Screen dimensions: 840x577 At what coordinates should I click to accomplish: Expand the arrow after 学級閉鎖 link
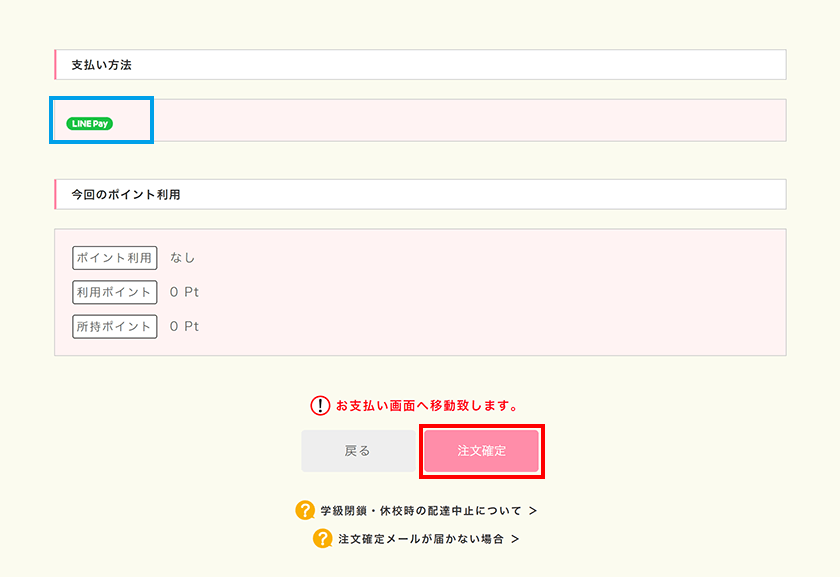click(x=532, y=511)
